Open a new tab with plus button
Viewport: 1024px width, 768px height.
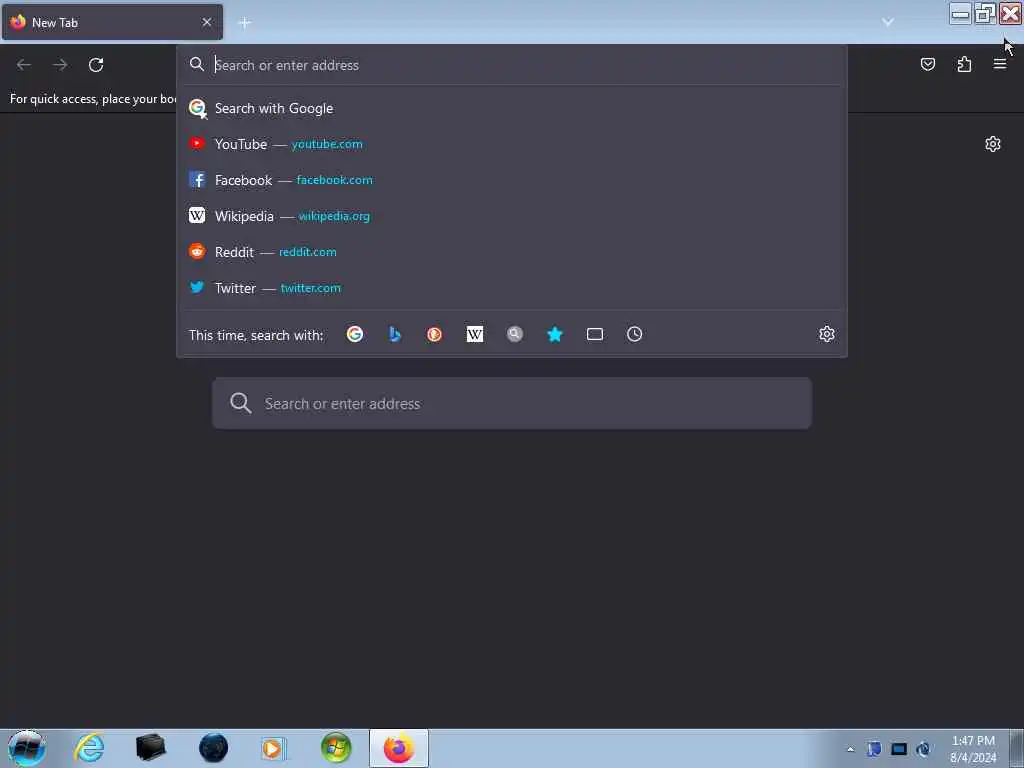coord(245,23)
